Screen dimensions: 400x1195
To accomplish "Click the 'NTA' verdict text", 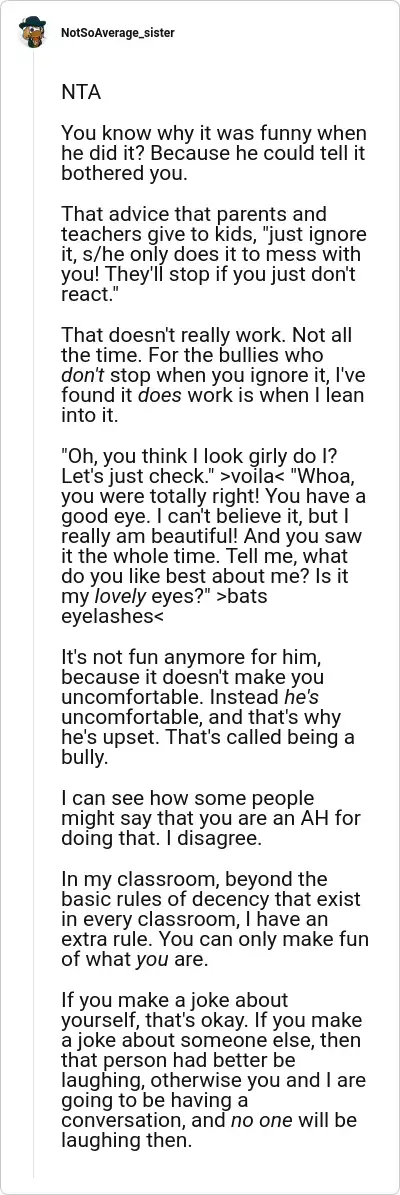I will [81, 93].
